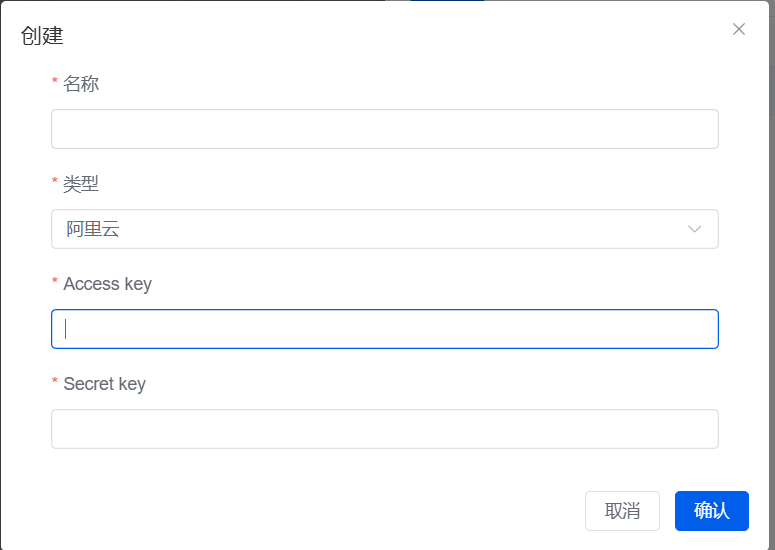
Task: Click the 创建 dialog title
Action: pyautogui.click(x=42, y=36)
